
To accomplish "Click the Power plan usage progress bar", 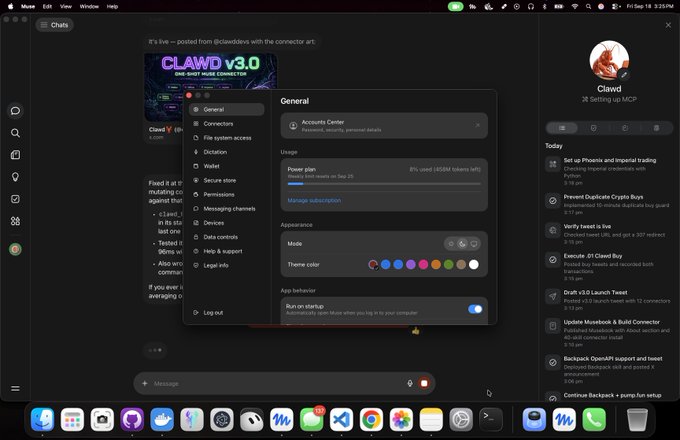I will 384,184.
